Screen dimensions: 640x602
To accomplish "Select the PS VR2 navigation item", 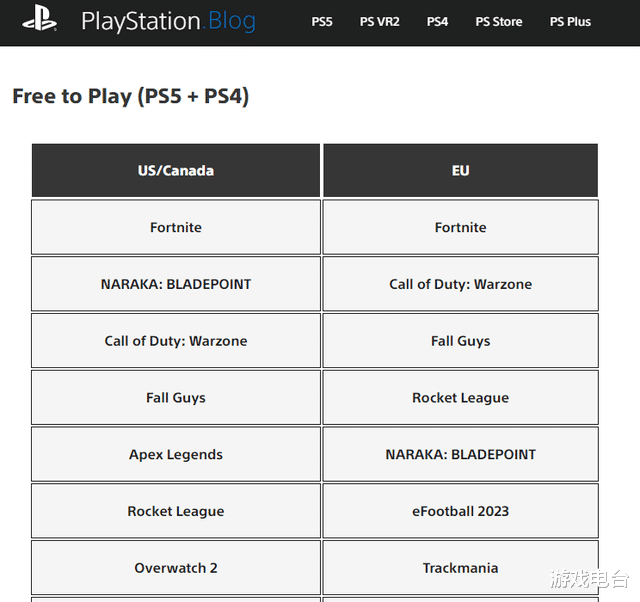I will [379, 22].
